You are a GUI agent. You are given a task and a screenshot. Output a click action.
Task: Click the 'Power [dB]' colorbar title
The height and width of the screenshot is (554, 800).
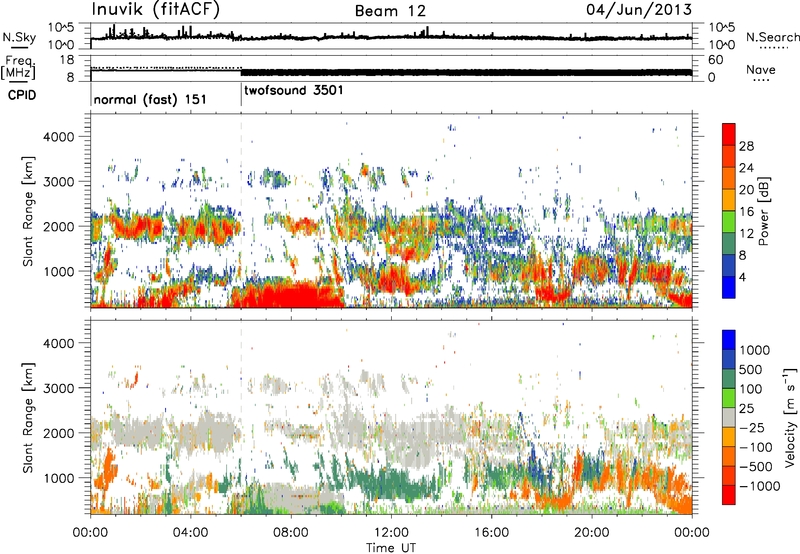point(763,211)
